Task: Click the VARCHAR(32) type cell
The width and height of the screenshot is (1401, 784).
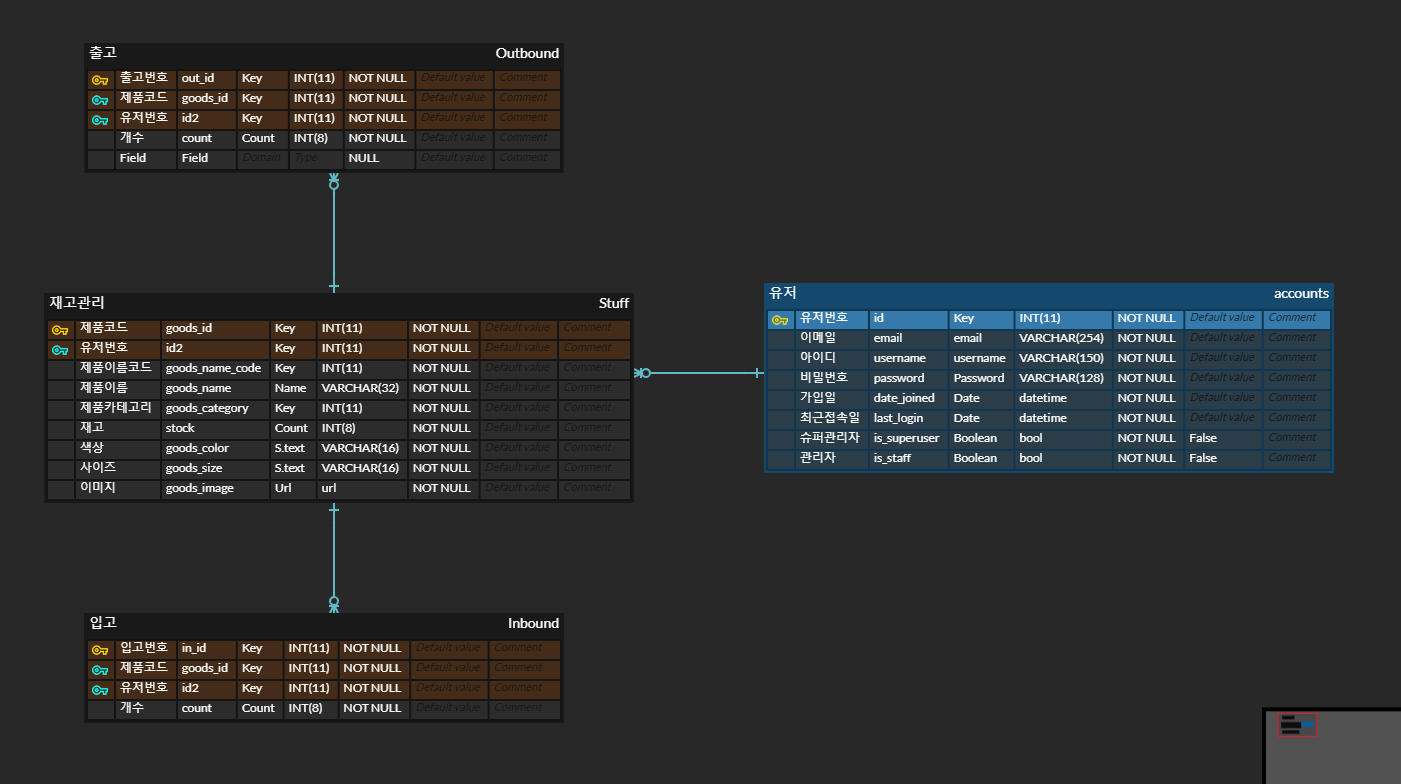Action: [x=362, y=388]
